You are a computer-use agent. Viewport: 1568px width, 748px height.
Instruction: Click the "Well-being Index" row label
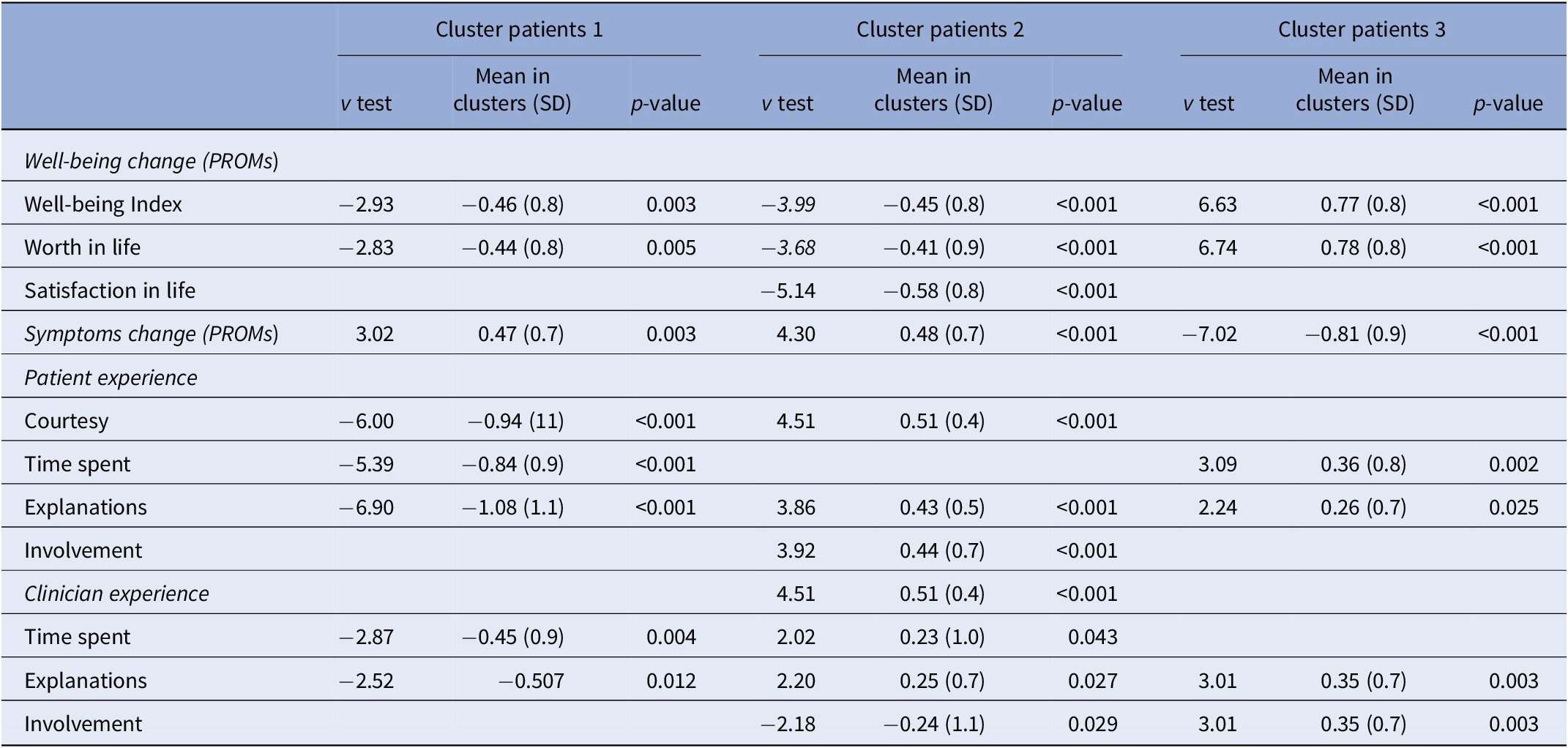coord(103,204)
